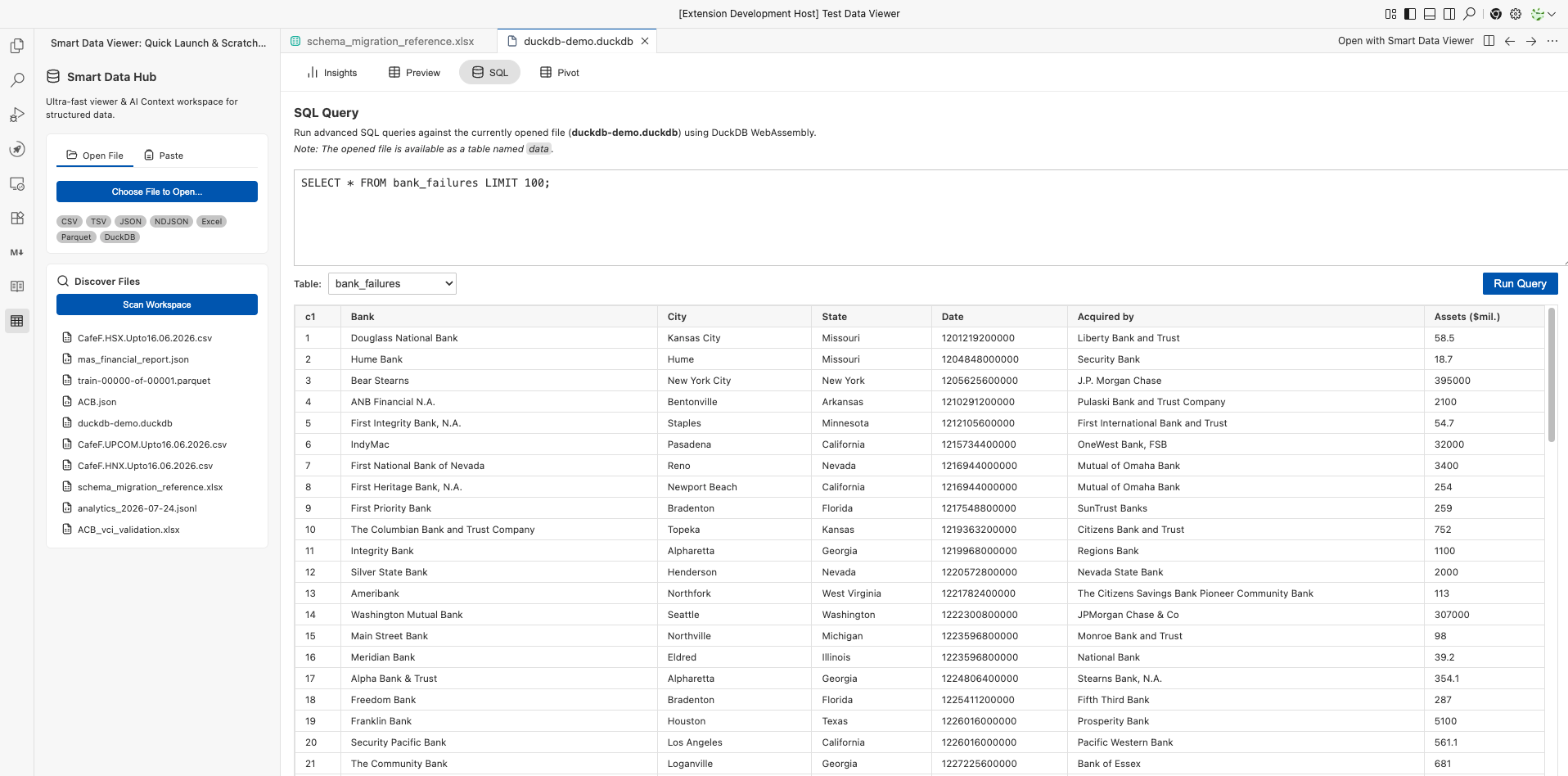This screenshot has width=1568, height=776.
Task: Open the account avatar dropdown
Action: coord(1543,14)
